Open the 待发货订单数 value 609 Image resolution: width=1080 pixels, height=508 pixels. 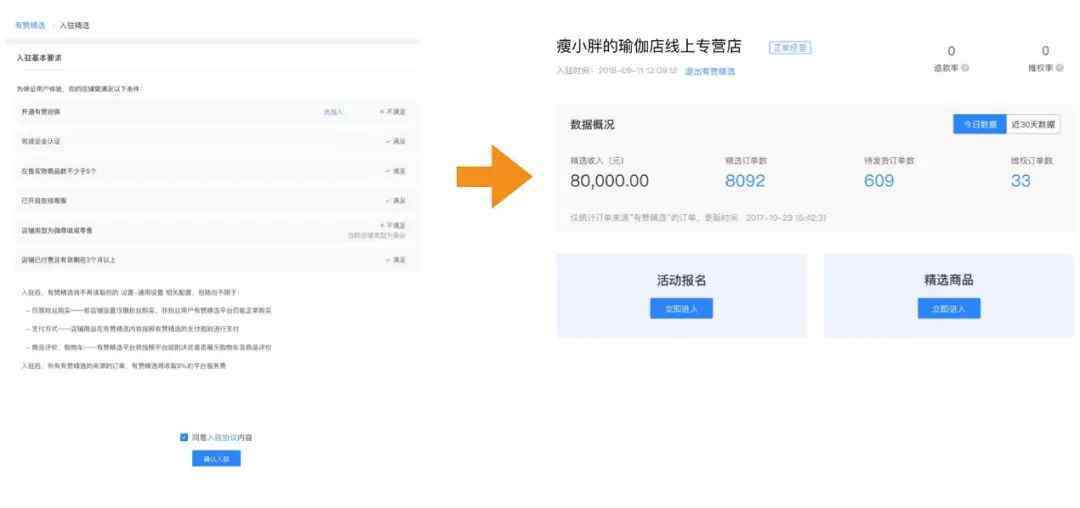coord(879,181)
